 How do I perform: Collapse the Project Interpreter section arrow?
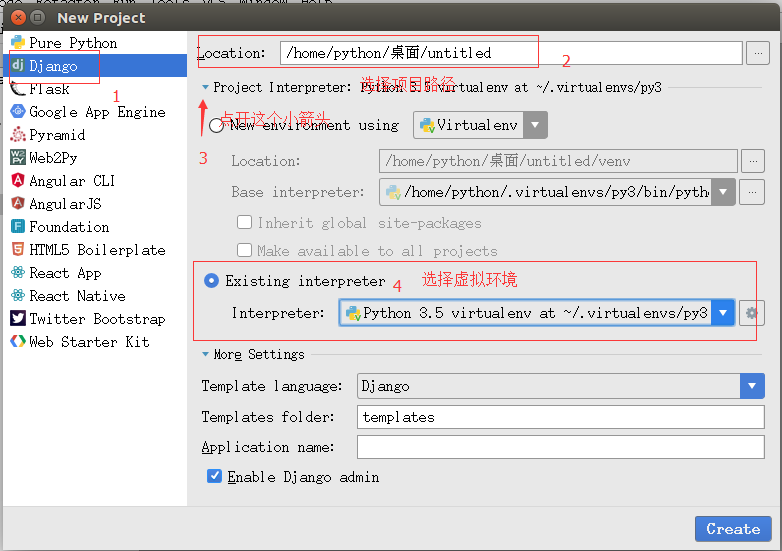tap(206, 88)
